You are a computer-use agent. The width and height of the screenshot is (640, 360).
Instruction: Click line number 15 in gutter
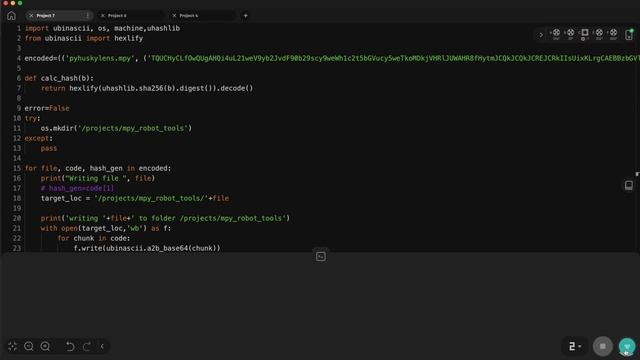click(x=17, y=168)
